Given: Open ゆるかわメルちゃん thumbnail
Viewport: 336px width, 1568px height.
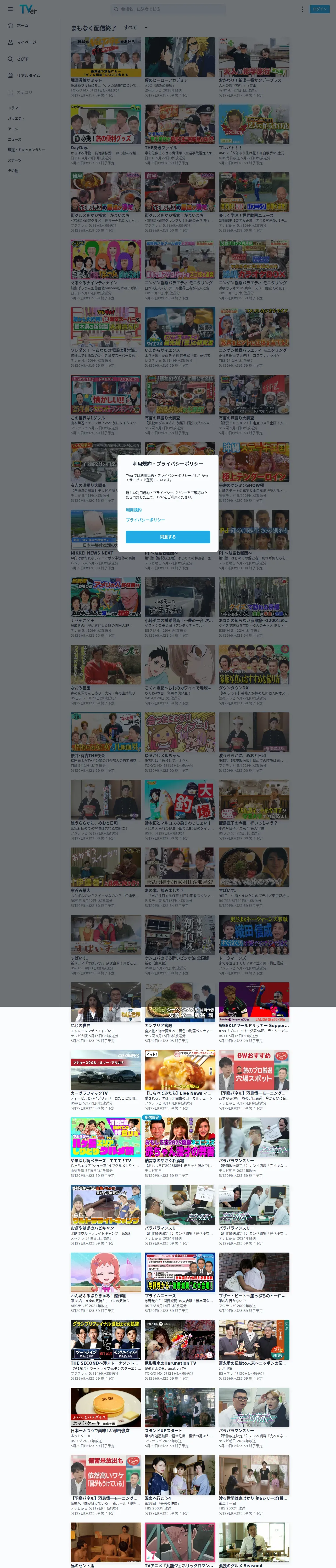Looking at the screenshot, I should click(180, 733).
